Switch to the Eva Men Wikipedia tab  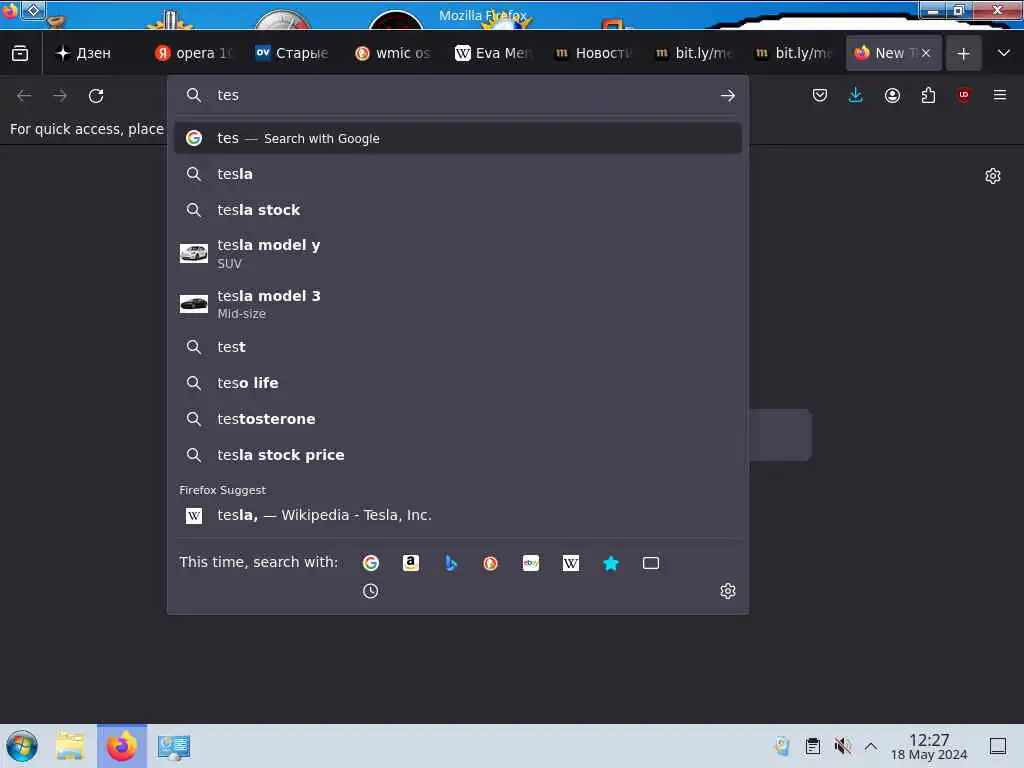493,53
